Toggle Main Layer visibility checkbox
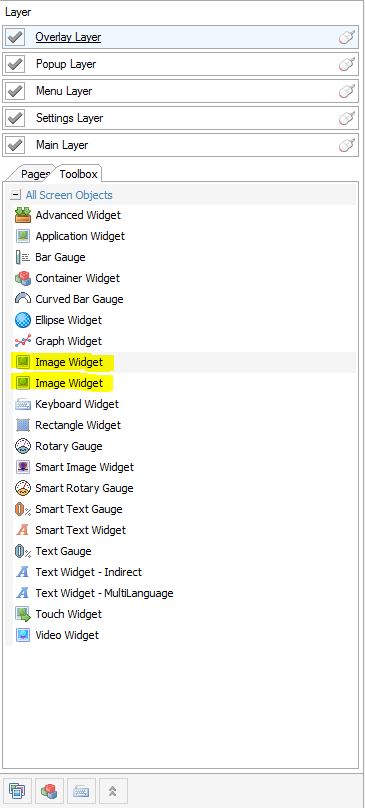Image resolution: width=365 pixels, height=808 pixels. [x=15, y=145]
